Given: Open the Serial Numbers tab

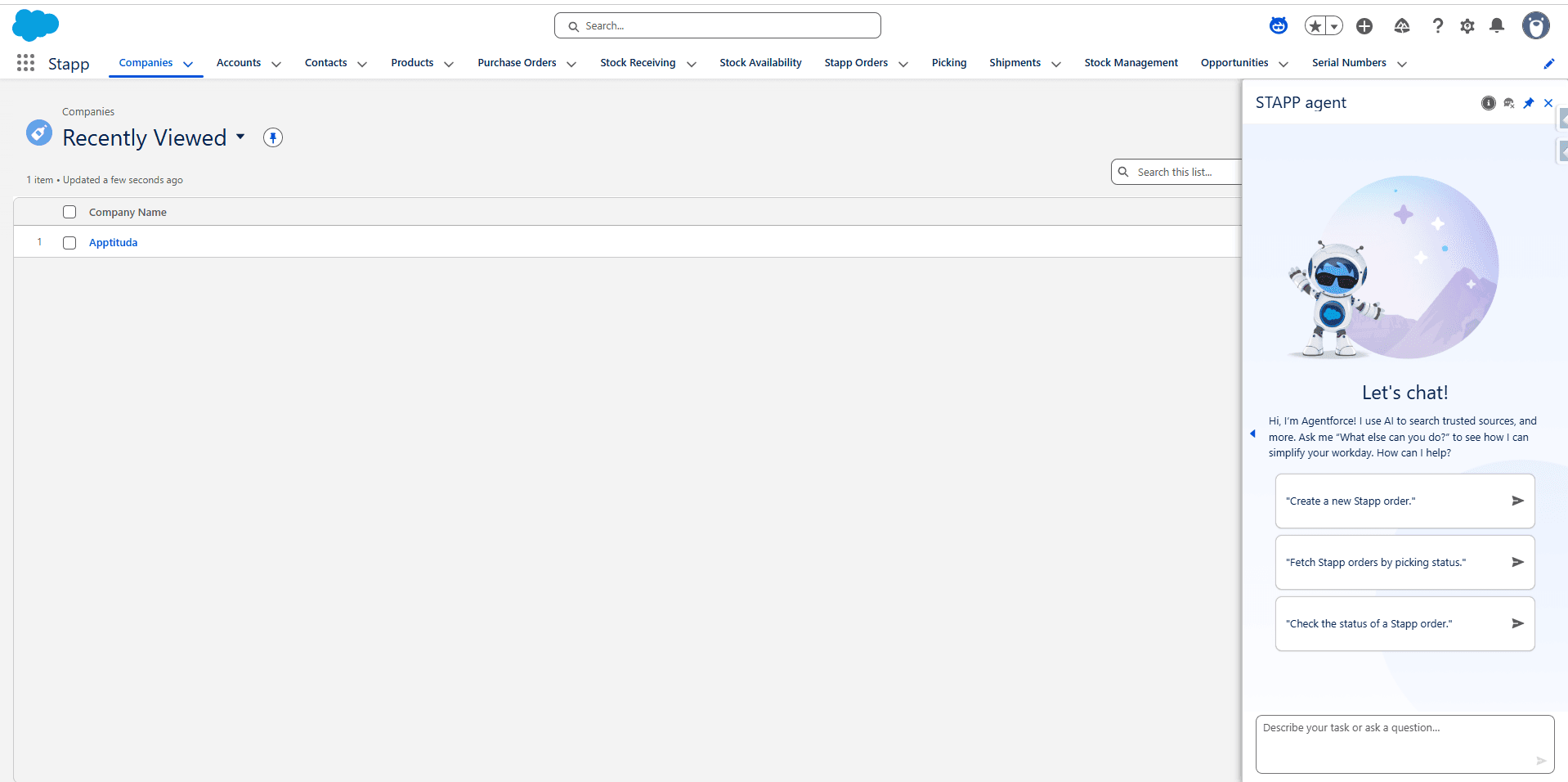Looking at the screenshot, I should pos(1349,63).
